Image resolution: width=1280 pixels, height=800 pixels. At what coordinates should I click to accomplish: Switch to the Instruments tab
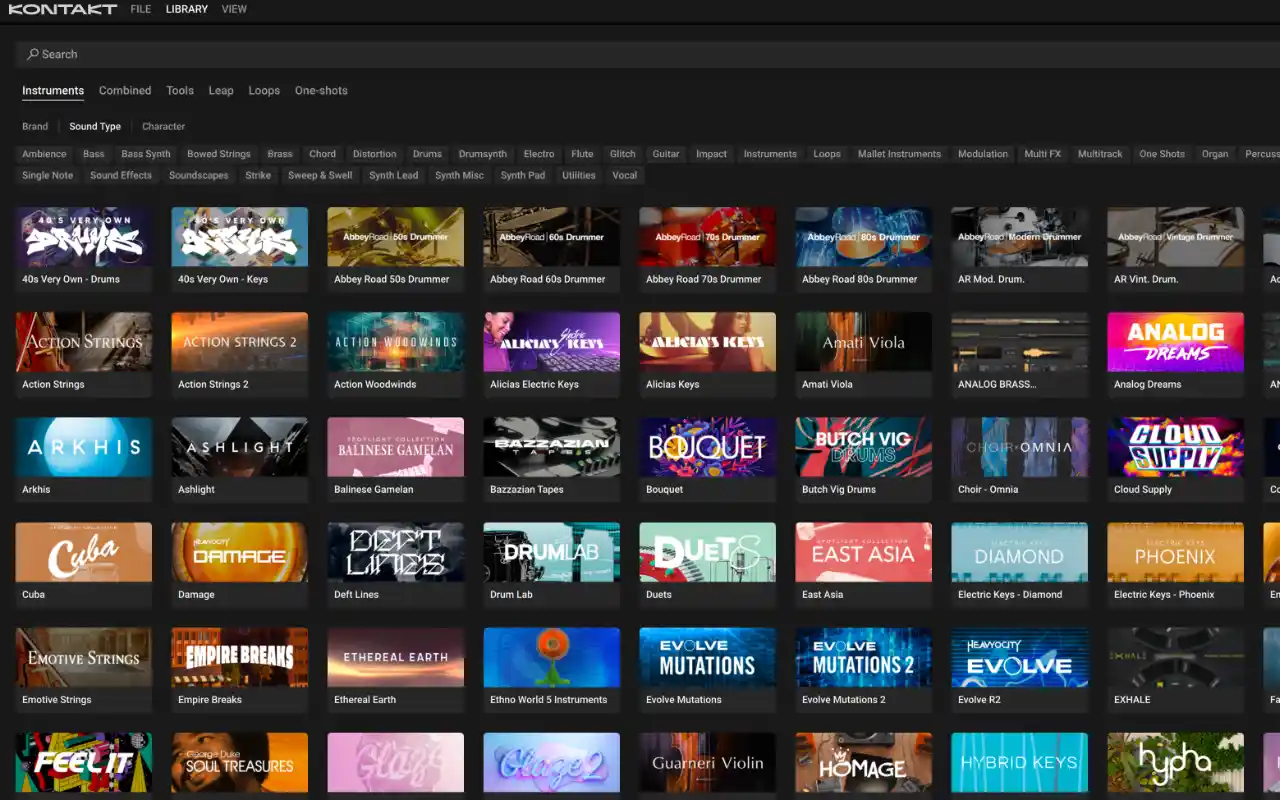(x=53, y=91)
